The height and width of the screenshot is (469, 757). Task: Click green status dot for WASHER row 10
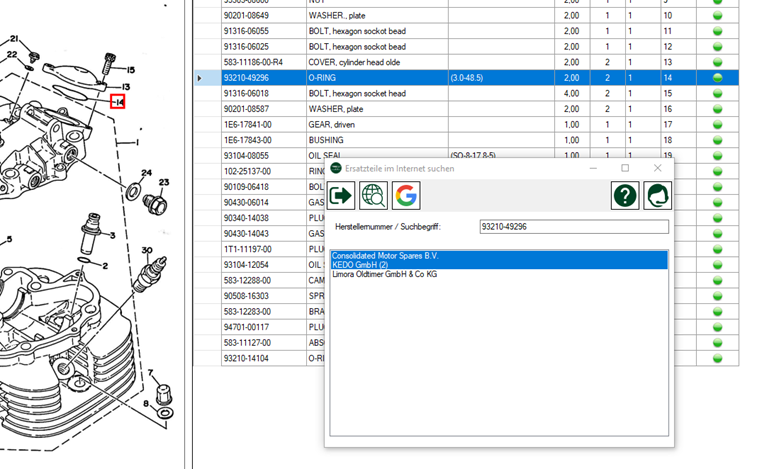point(717,16)
